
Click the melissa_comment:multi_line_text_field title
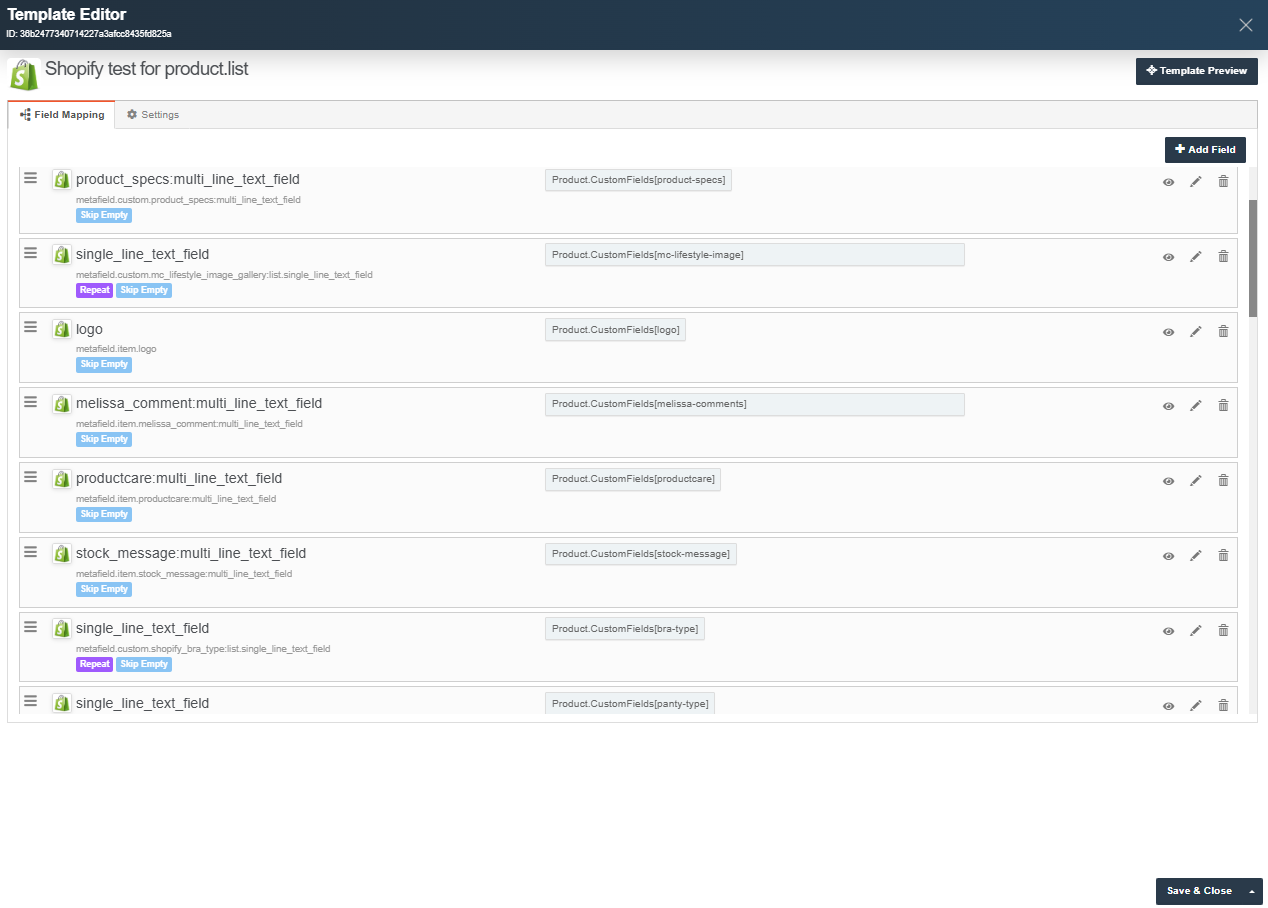coord(199,404)
